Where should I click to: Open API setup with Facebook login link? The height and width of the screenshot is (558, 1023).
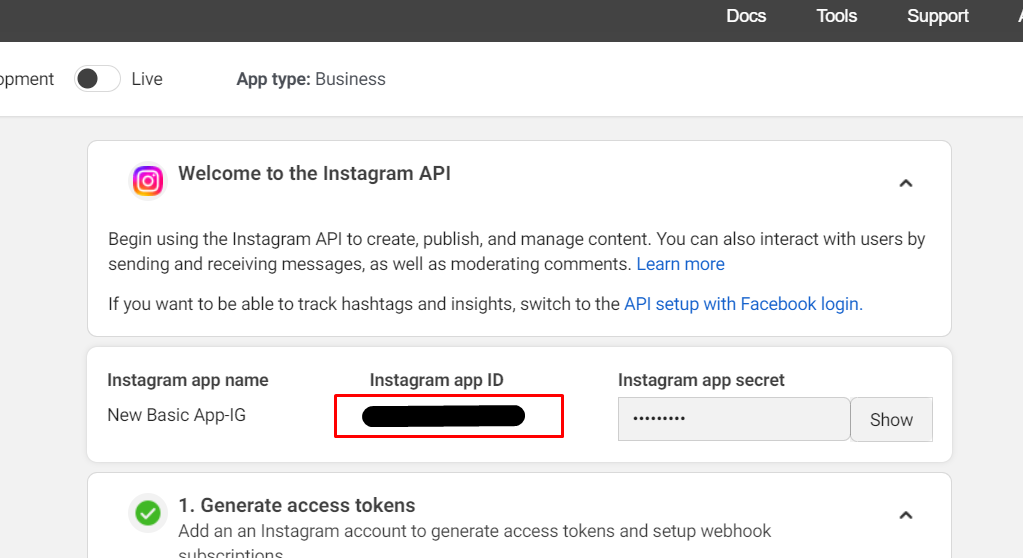pos(743,304)
